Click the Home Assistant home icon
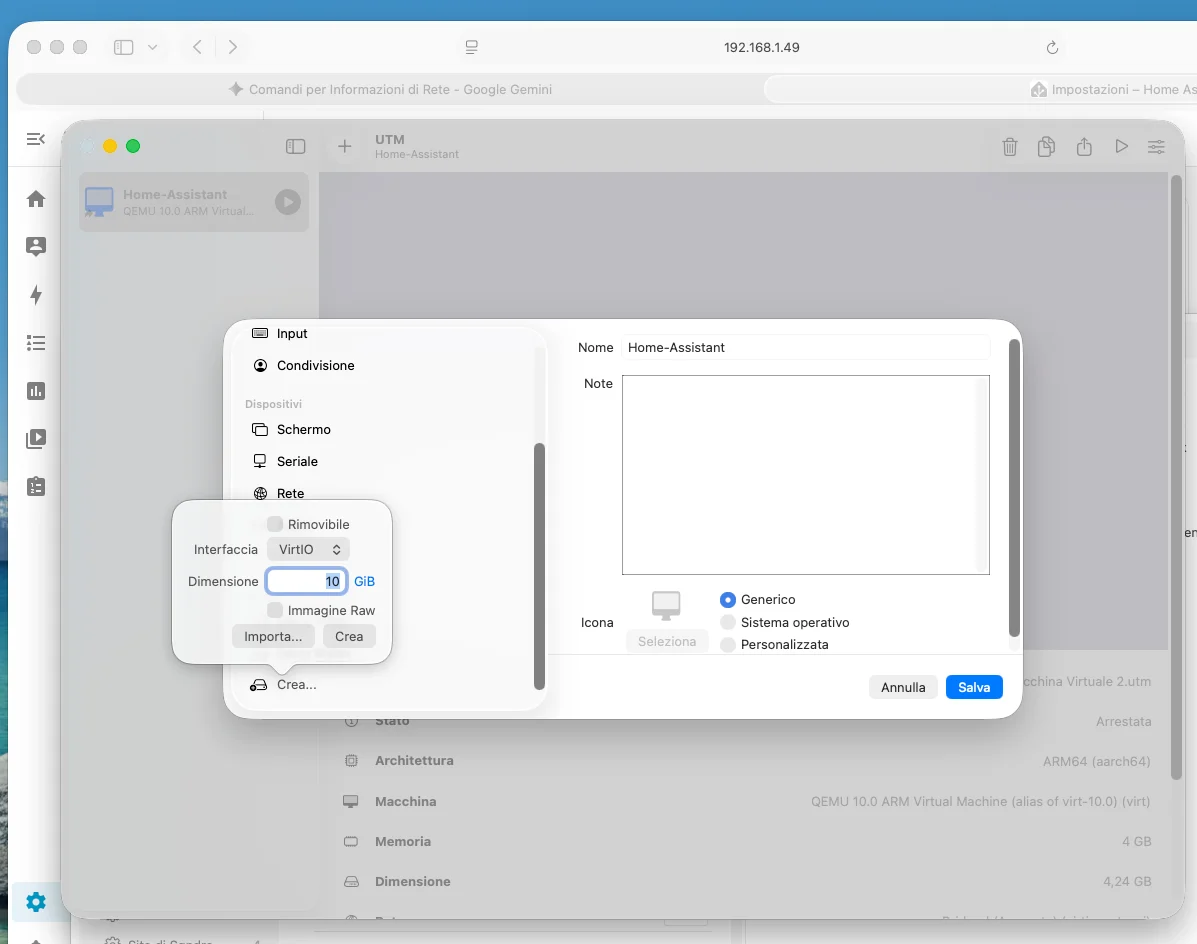Screen dimensions: 1197x944 [x=36, y=199]
